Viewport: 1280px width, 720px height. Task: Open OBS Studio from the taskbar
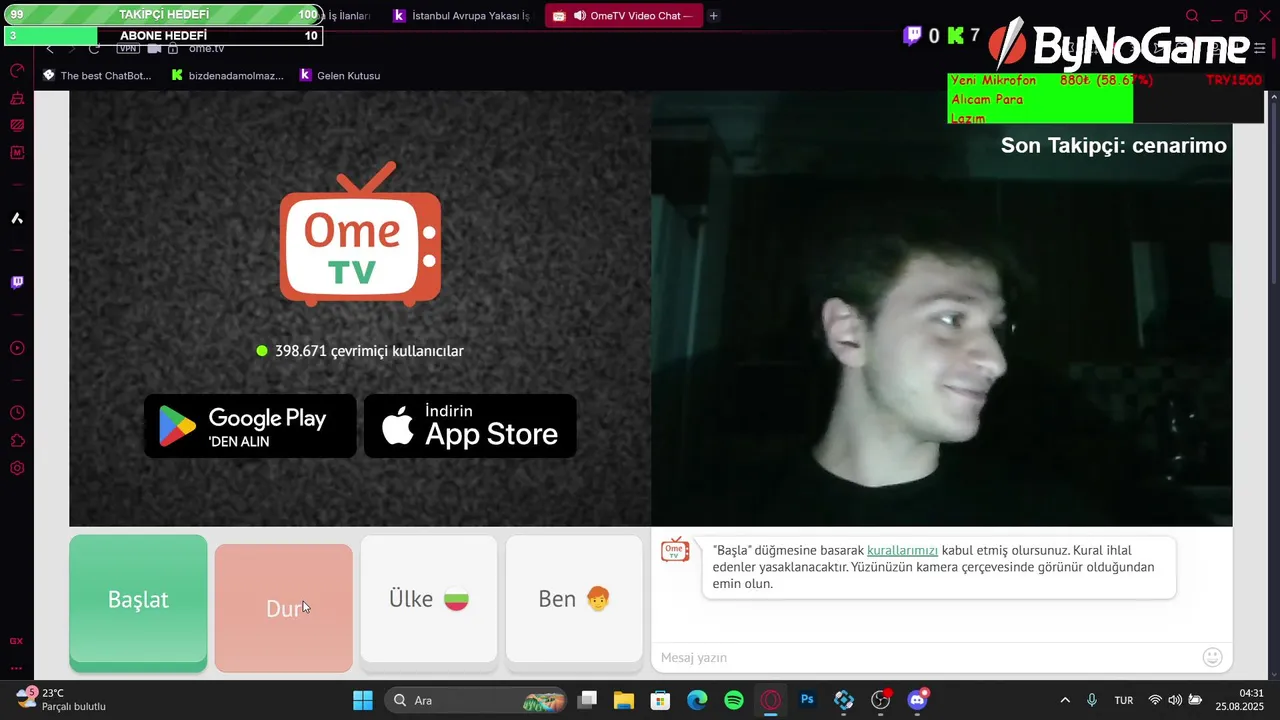881,700
